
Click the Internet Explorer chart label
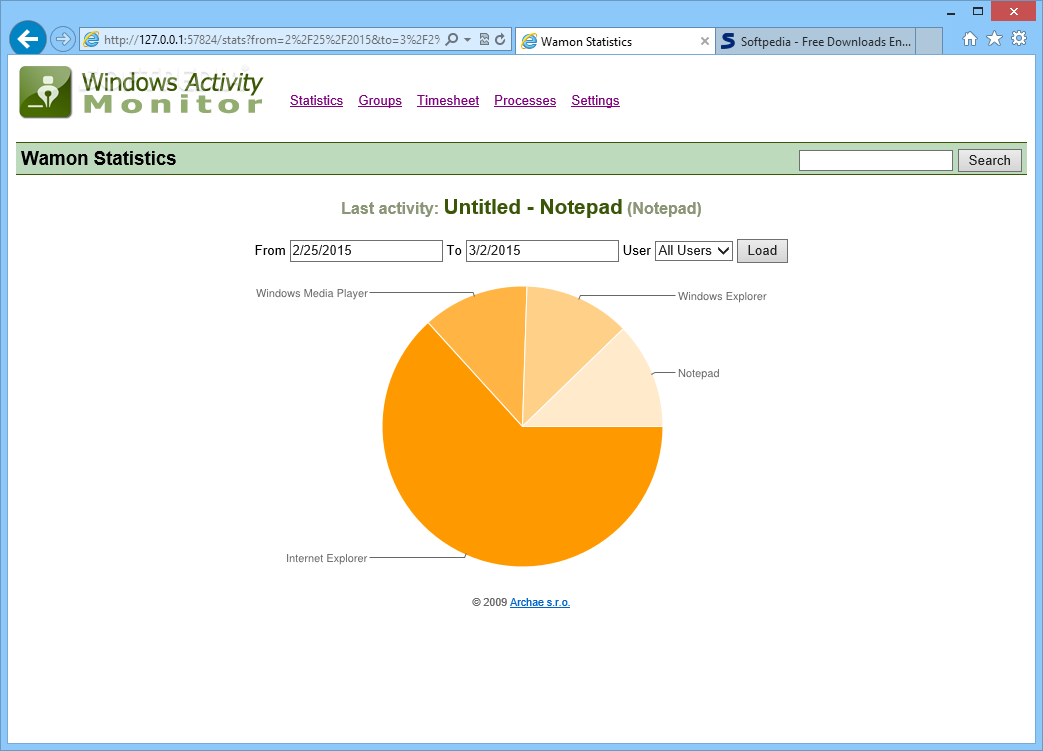tap(327, 559)
